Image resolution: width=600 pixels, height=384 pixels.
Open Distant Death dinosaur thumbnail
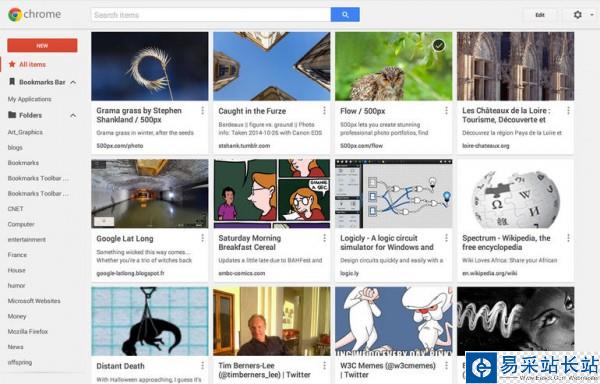[x=150, y=321]
